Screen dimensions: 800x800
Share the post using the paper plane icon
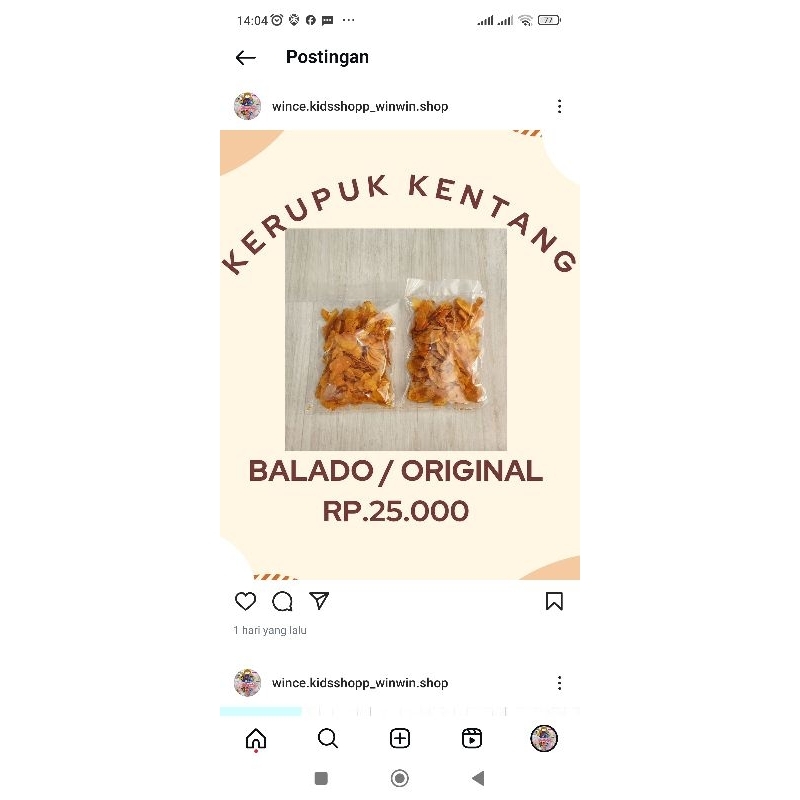(319, 601)
